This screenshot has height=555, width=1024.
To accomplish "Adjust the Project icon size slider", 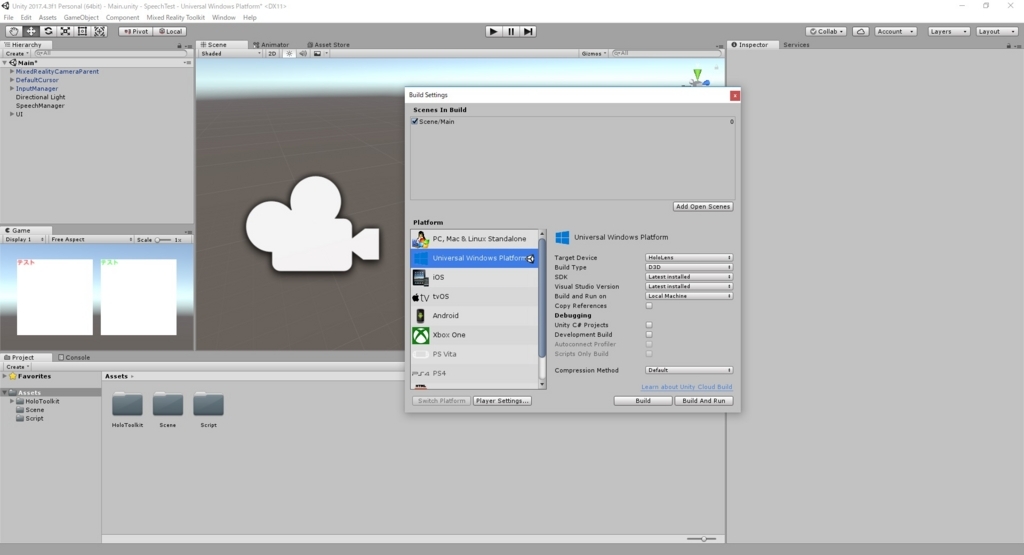I will pos(701,539).
